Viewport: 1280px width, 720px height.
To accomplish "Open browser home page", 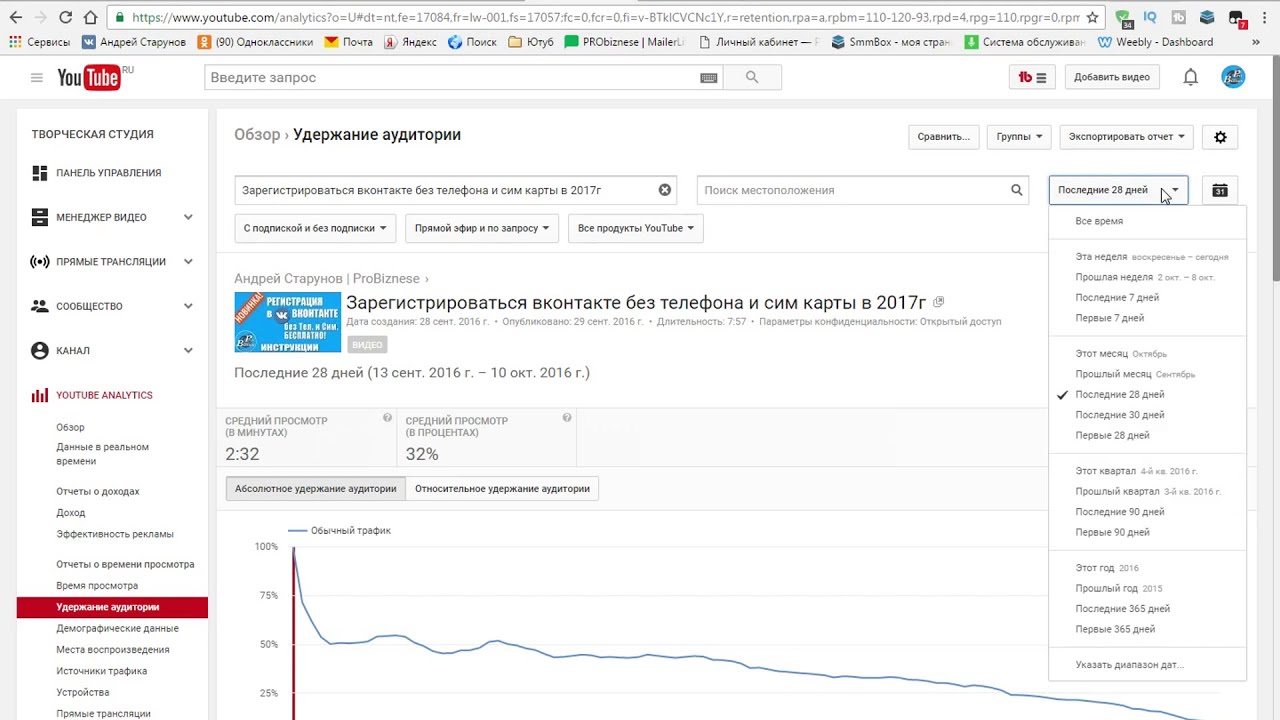I will 90,17.
